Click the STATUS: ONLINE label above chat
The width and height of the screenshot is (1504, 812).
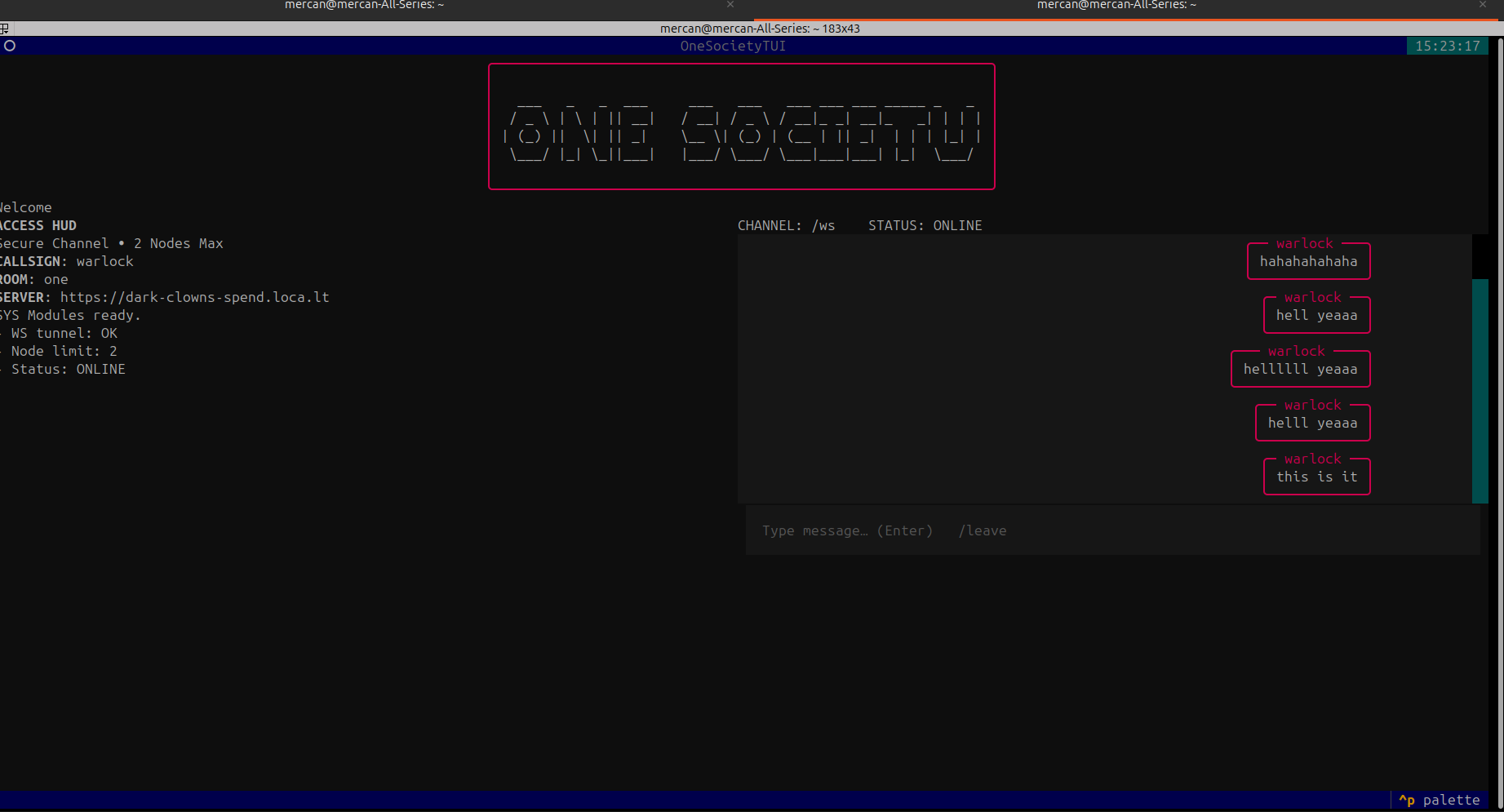pyautogui.click(x=925, y=225)
